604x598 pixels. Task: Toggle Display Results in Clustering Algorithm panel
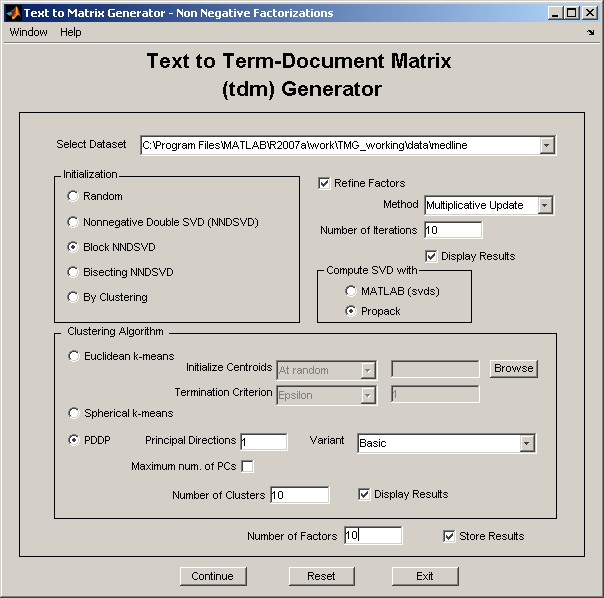[364, 494]
